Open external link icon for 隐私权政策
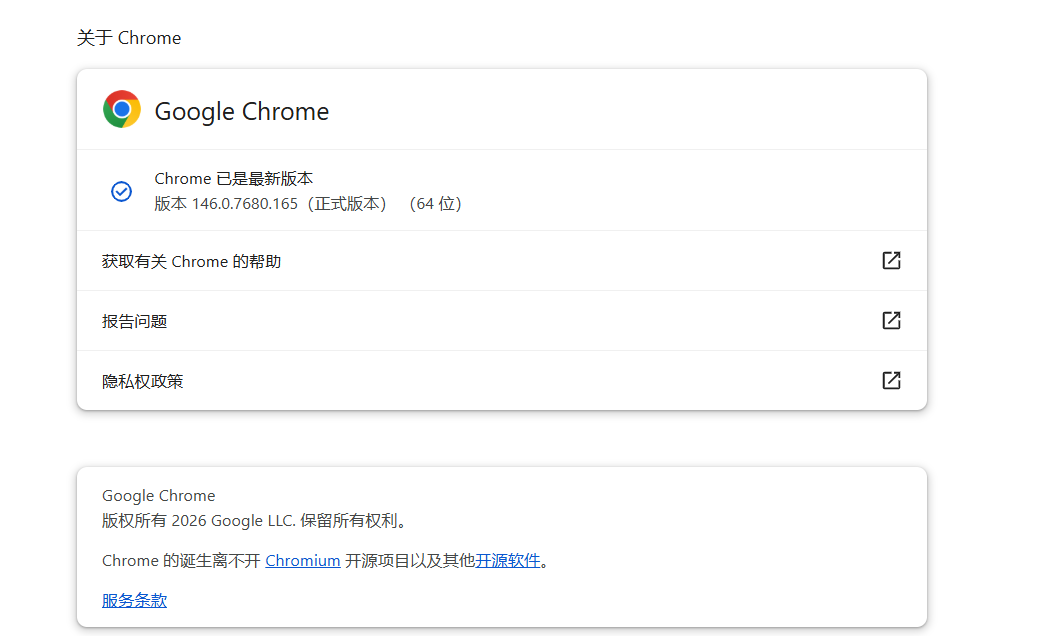The height and width of the screenshot is (636, 1052). [x=891, y=380]
